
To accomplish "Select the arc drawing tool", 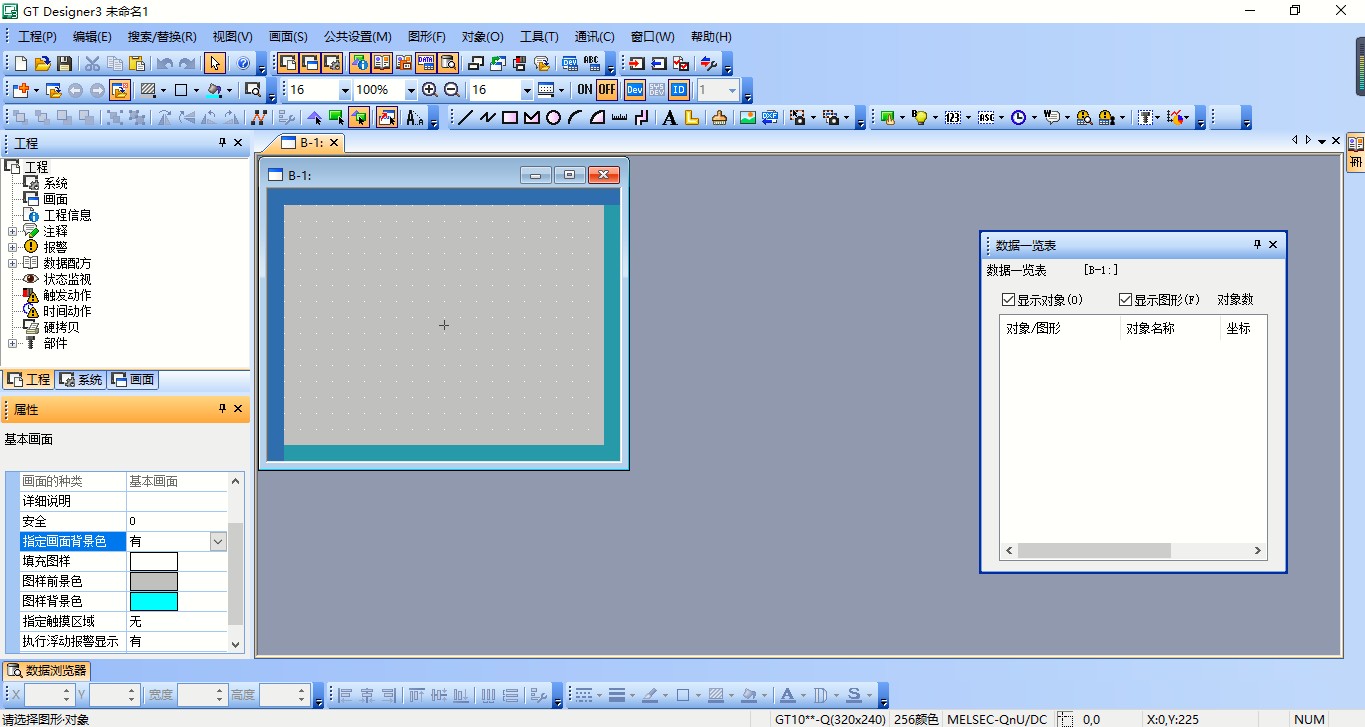I will coord(576,118).
